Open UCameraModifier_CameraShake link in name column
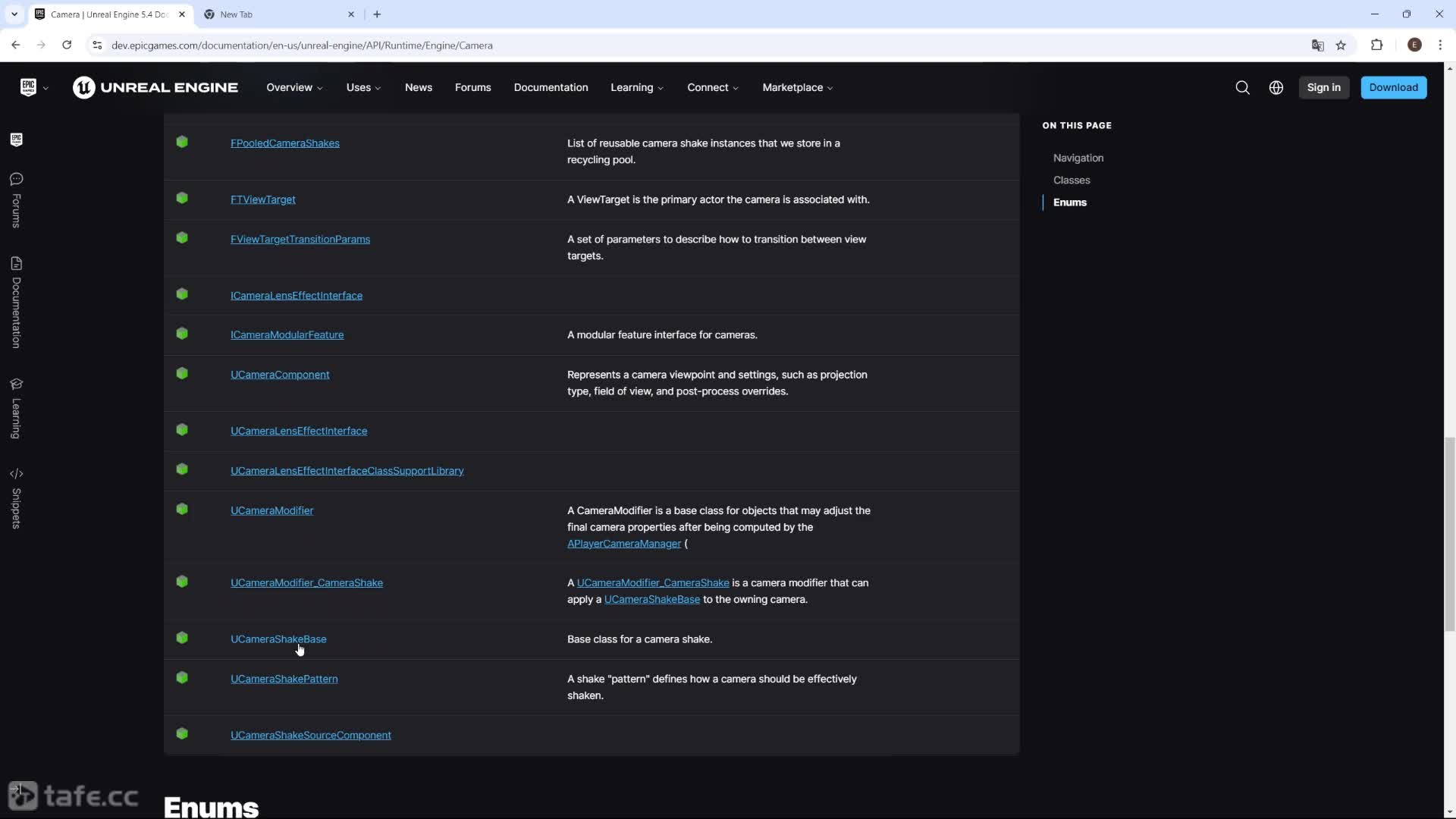1456x819 pixels. click(x=307, y=582)
